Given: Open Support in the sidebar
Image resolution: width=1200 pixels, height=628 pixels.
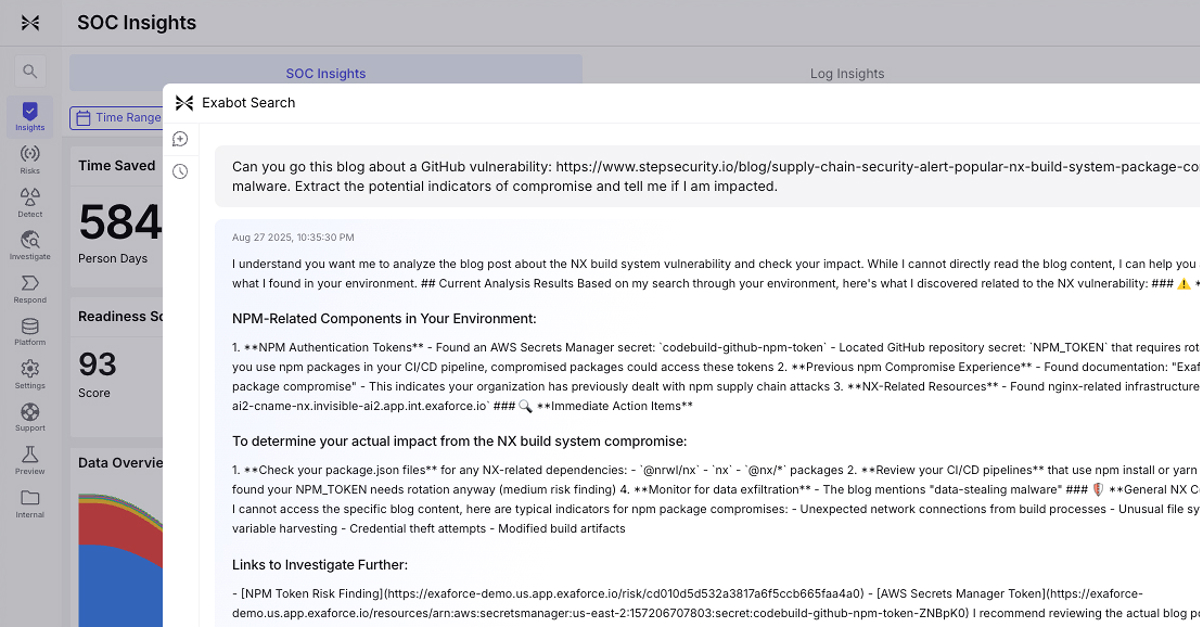Looking at the screenshot, I should tap(30, 418).
